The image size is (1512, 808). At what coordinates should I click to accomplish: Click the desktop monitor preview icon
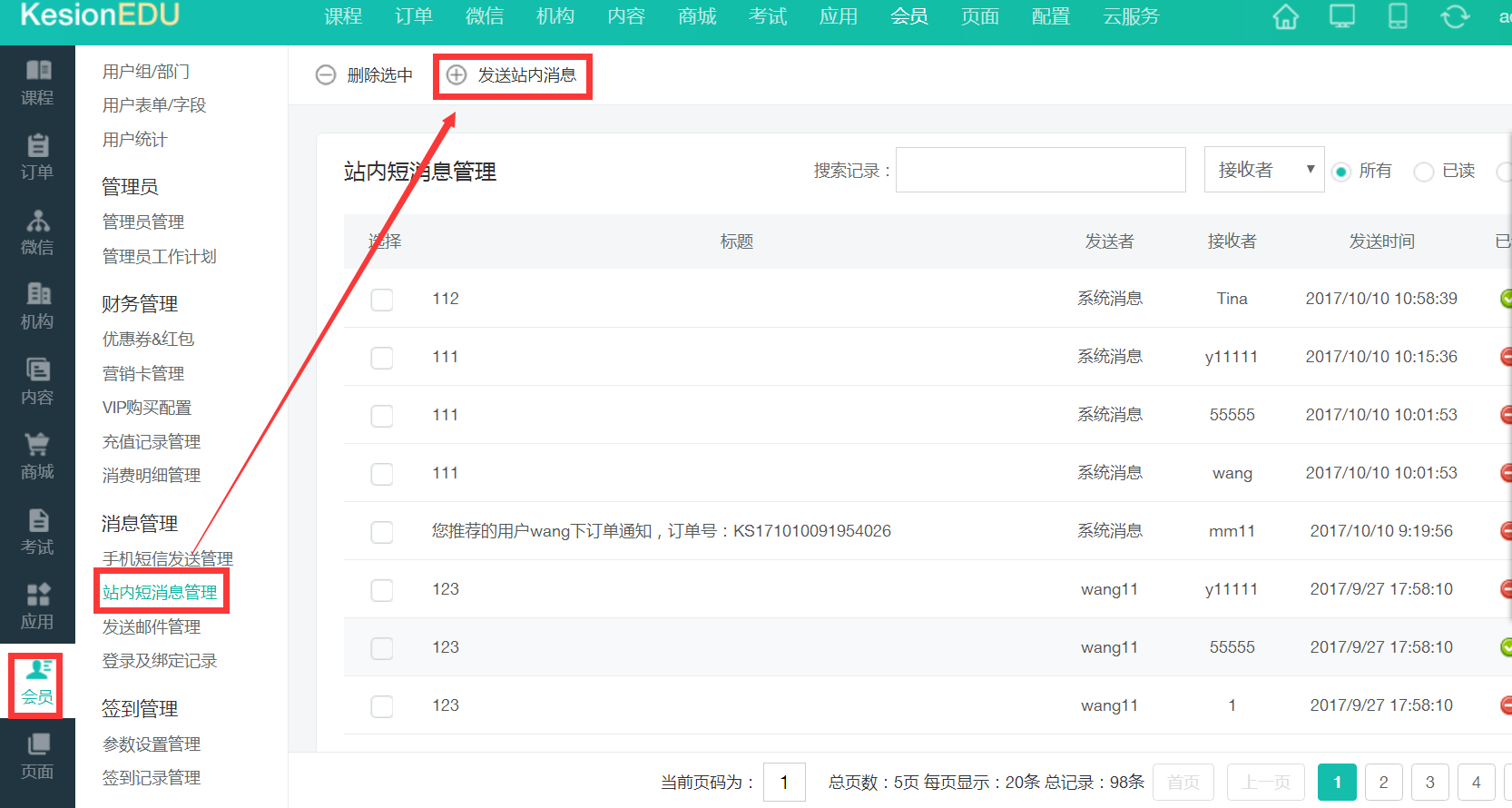click(x=1341, y=17)
